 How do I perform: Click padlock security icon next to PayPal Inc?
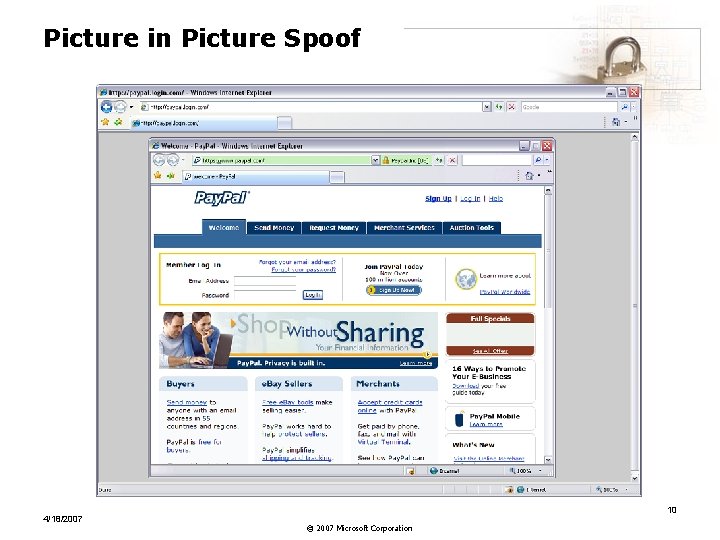[x=386, y=160]
